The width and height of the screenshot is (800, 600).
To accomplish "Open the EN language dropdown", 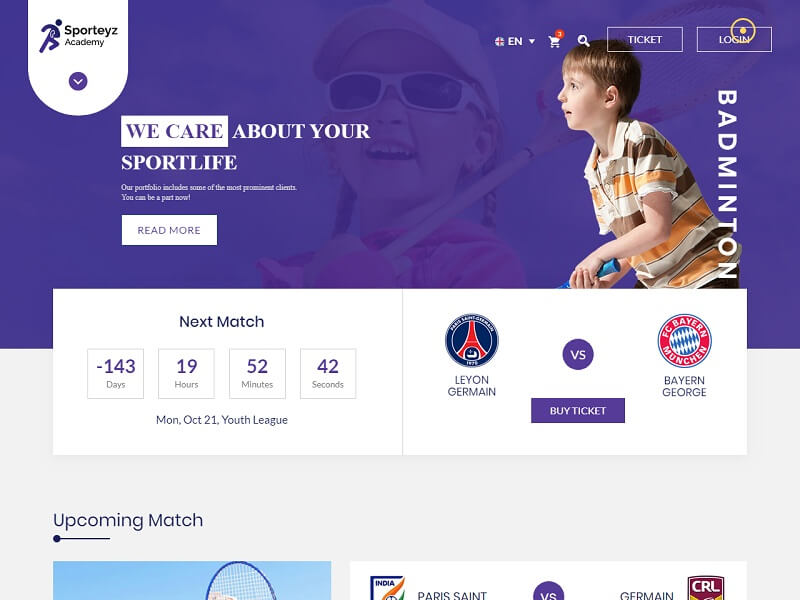I will (515, 41).
